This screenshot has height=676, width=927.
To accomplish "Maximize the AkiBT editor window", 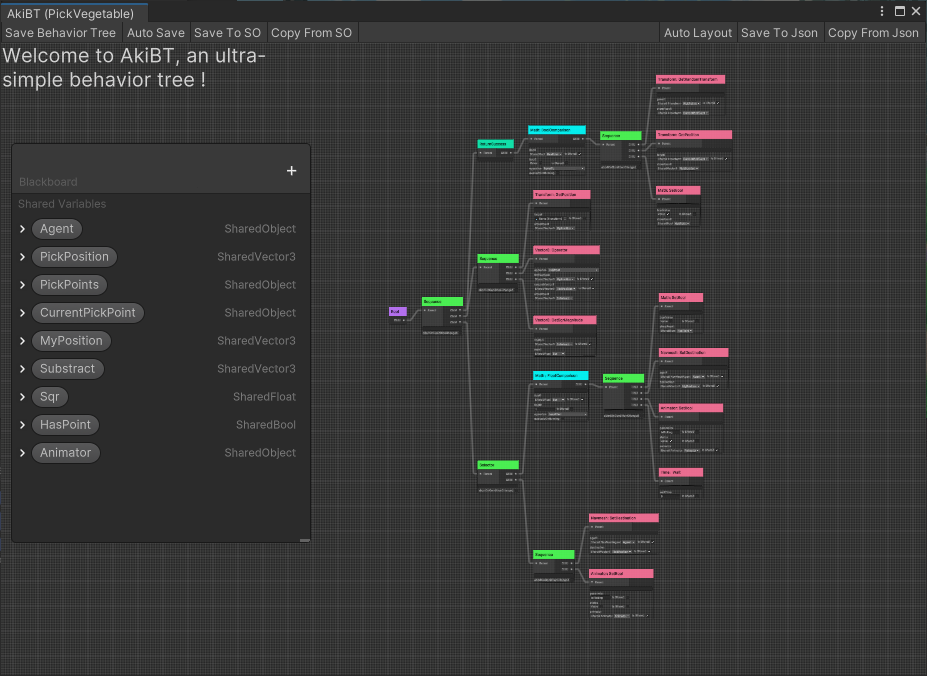I will (900, 11).
